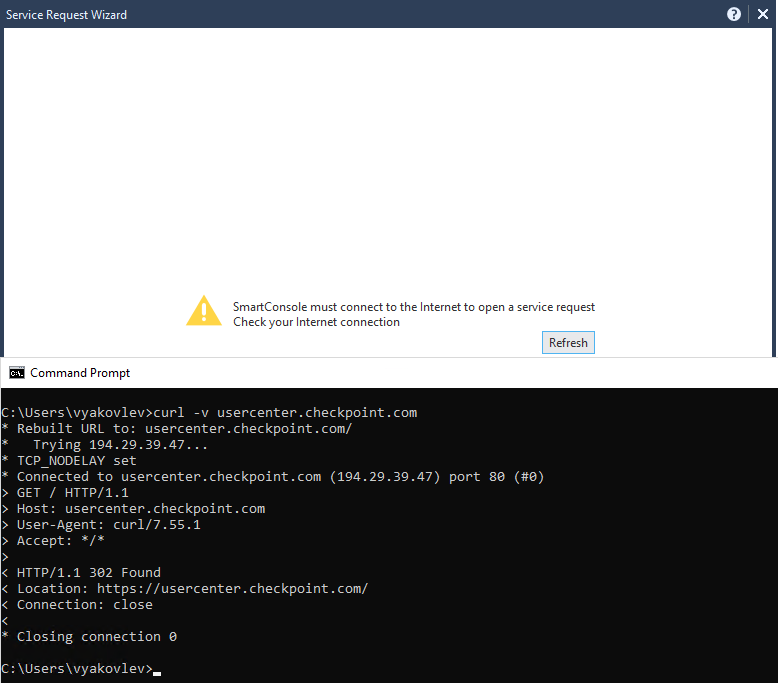Click the 'TCP_NODELAY set' output line
The height and width of the screenshot is (683, 778).
(x=76, y=460)
